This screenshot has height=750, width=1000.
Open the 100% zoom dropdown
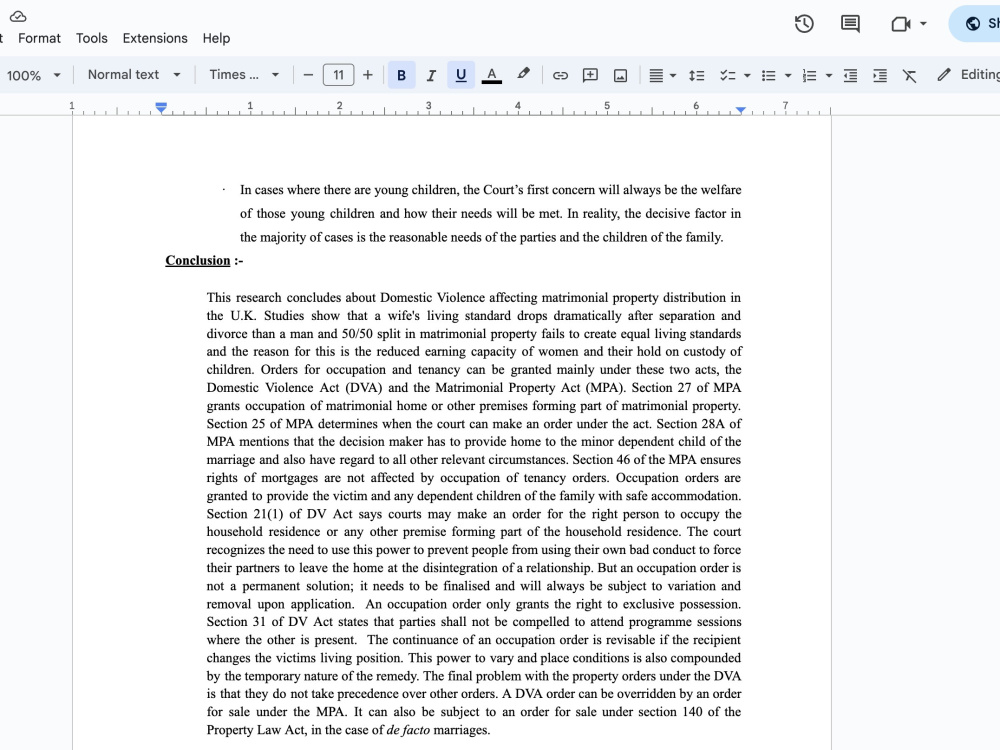tap(33, 75)
